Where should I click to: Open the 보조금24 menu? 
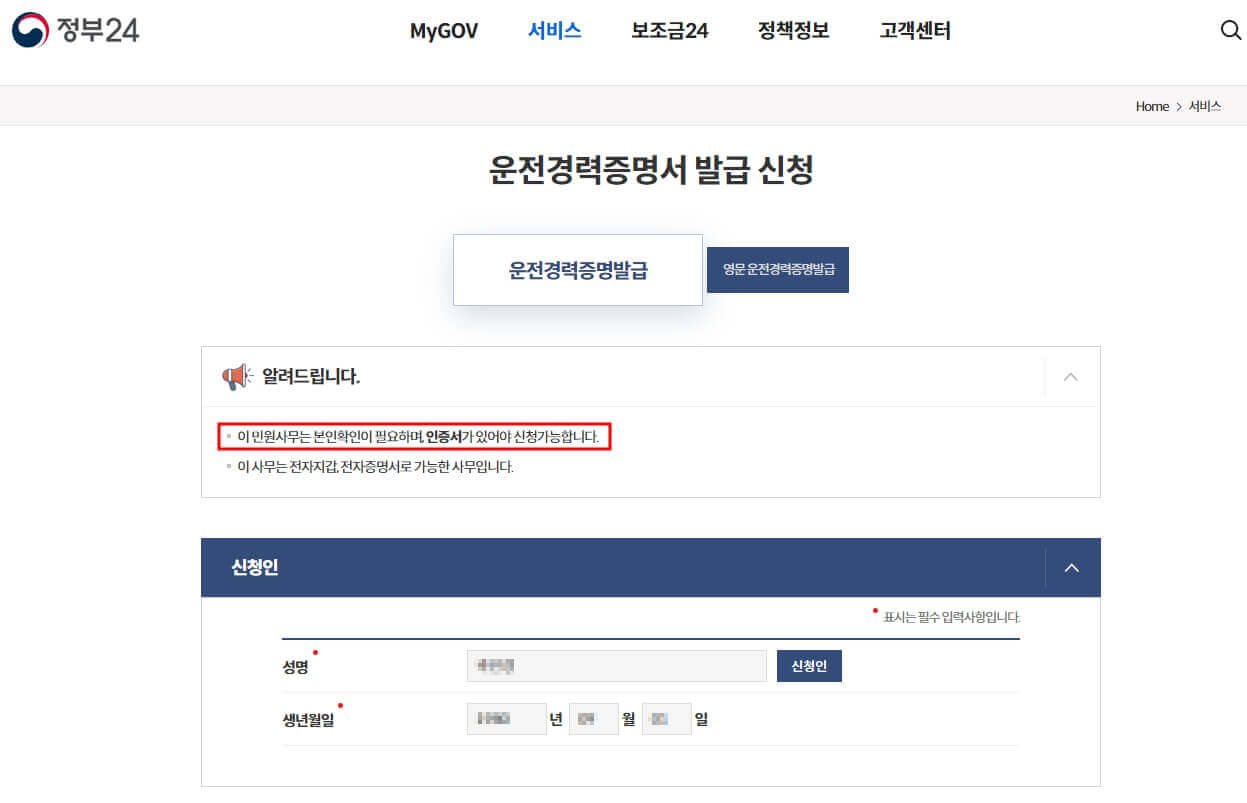(668, 31)
